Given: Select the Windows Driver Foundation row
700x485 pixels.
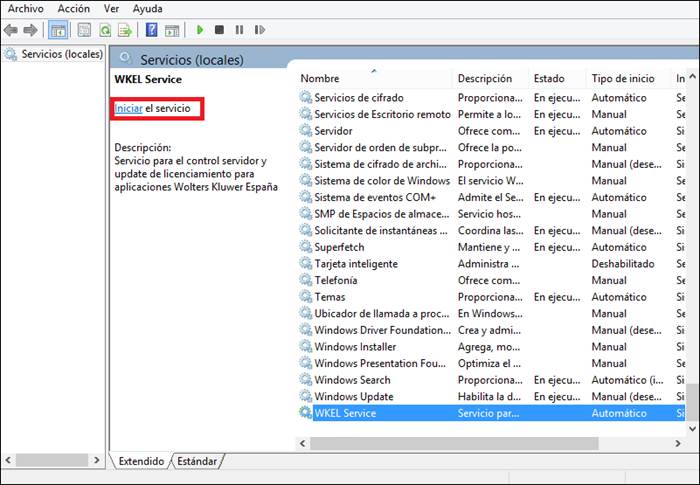Looking at the screenshot, I should [491, 330].
